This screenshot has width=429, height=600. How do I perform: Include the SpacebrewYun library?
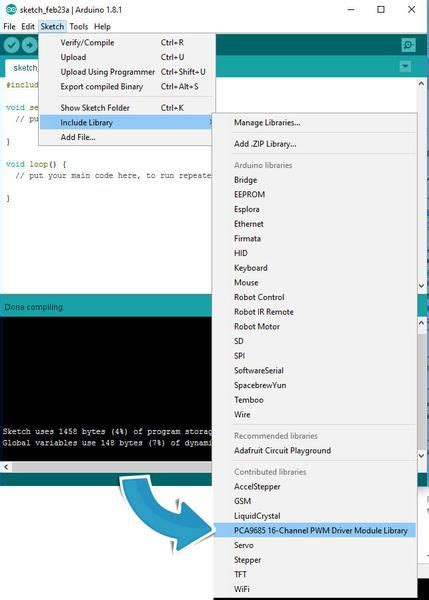click(x=315, y=385)
